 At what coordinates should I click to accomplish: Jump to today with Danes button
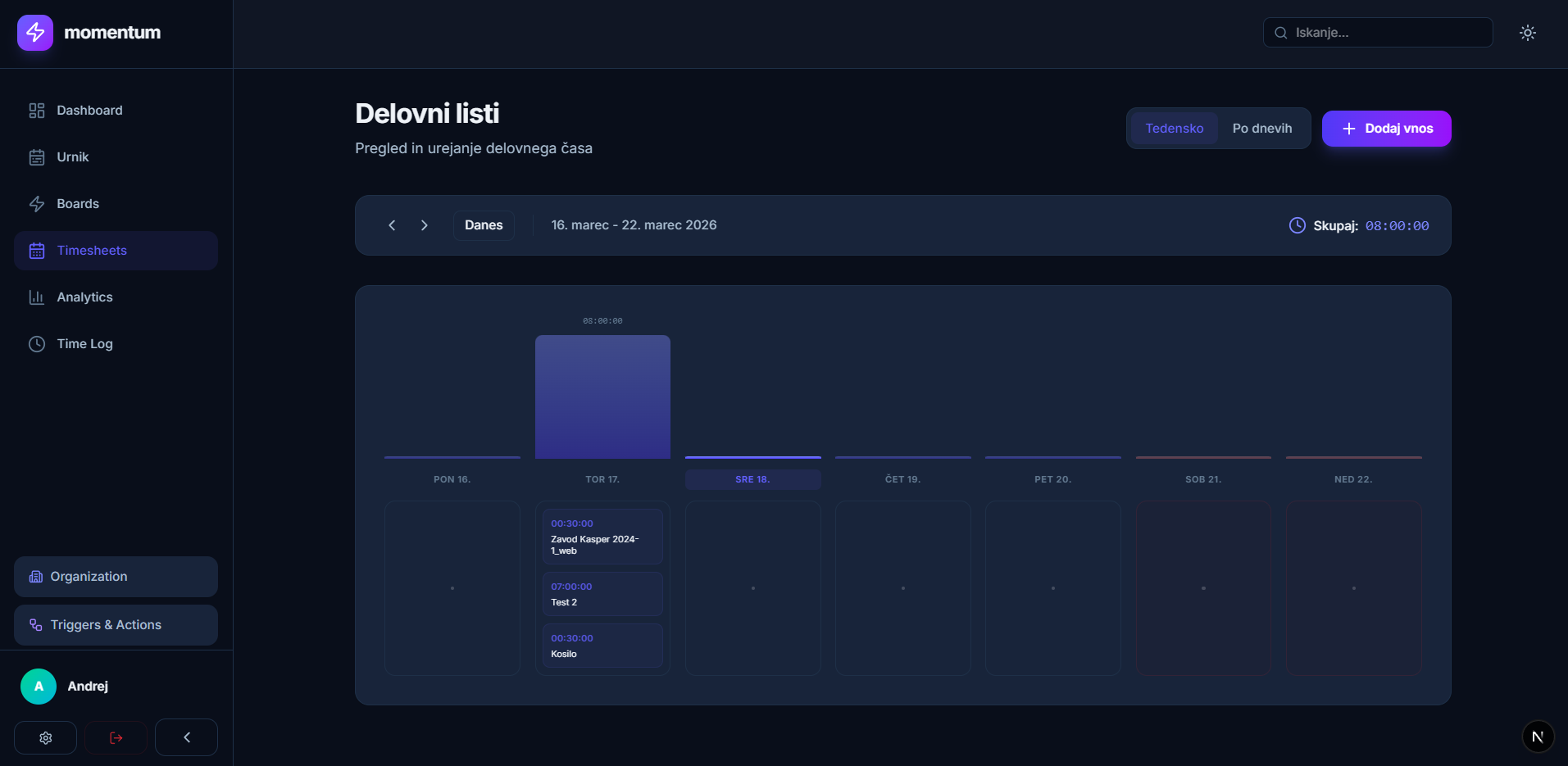(x=484, y=225)
